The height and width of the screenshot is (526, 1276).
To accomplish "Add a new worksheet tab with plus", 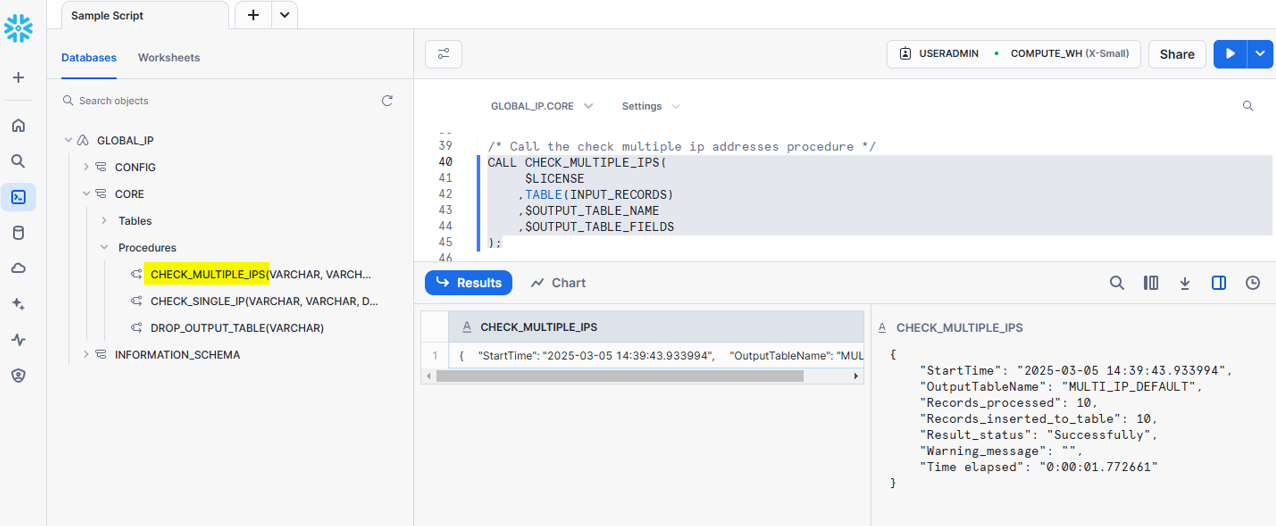I will coord(253,15).
